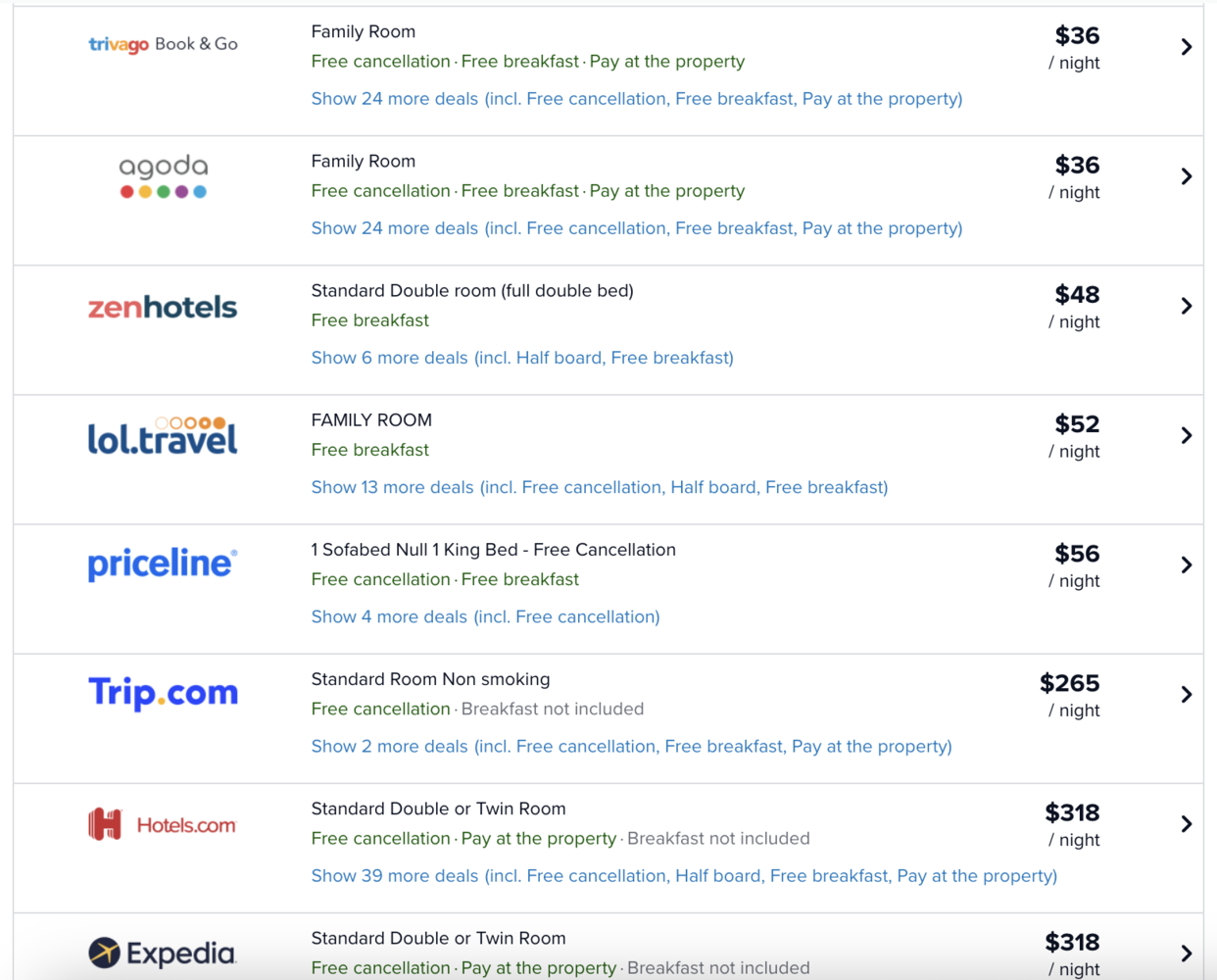
Task: Click the Expedia logo
Action: [163, 954]
